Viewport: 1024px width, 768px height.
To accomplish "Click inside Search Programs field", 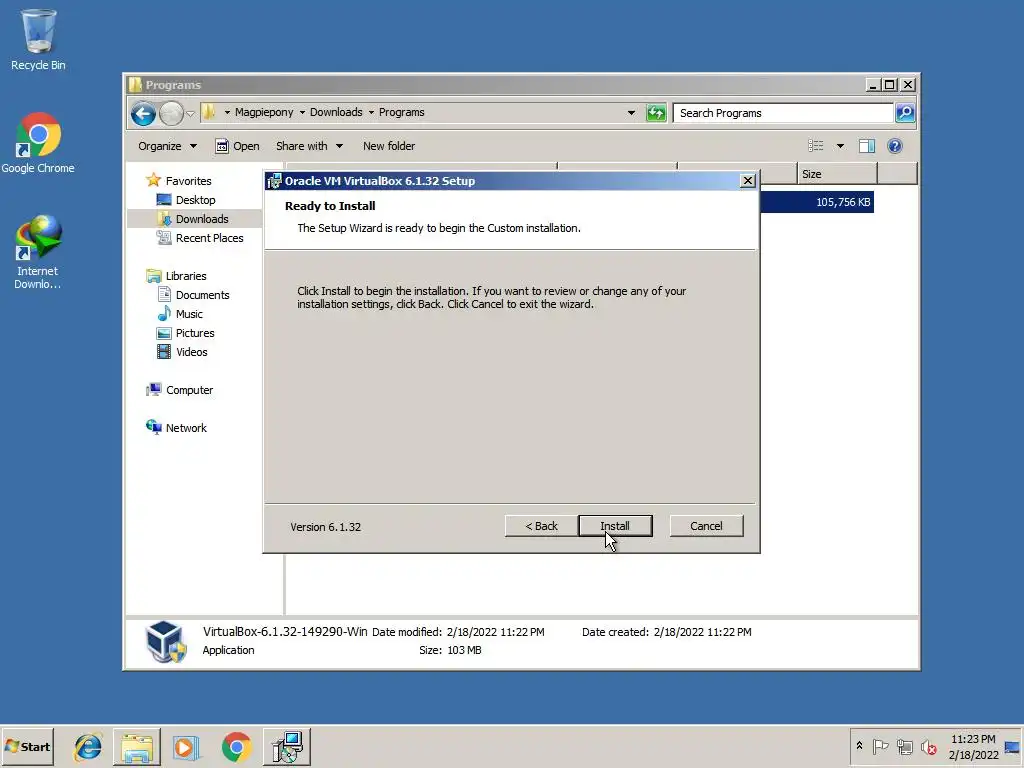I will 784,113.
